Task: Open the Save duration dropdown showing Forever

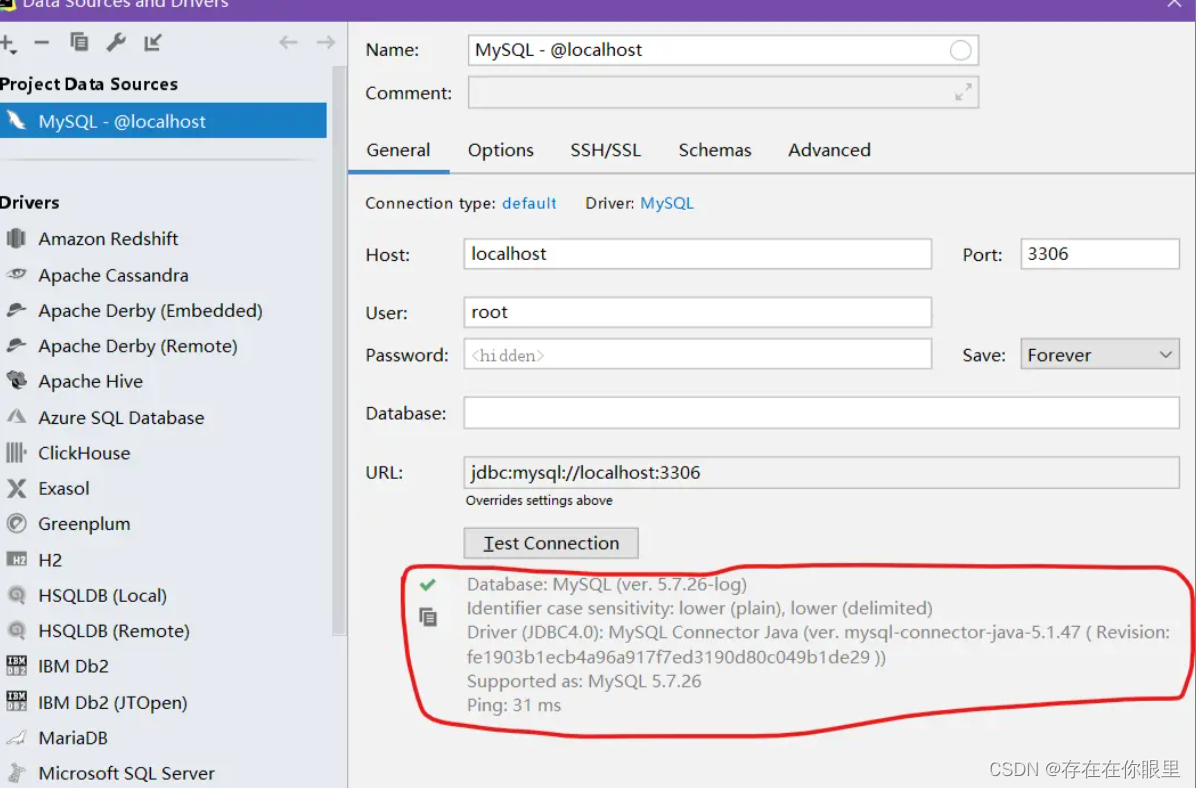Action: [1098, 353]
